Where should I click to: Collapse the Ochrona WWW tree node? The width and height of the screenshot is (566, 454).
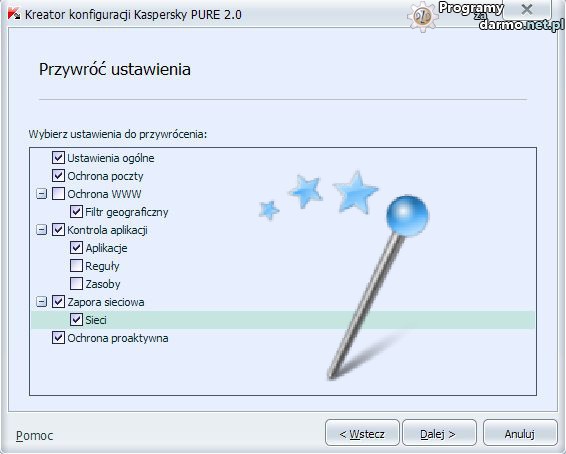coord(42,194)
